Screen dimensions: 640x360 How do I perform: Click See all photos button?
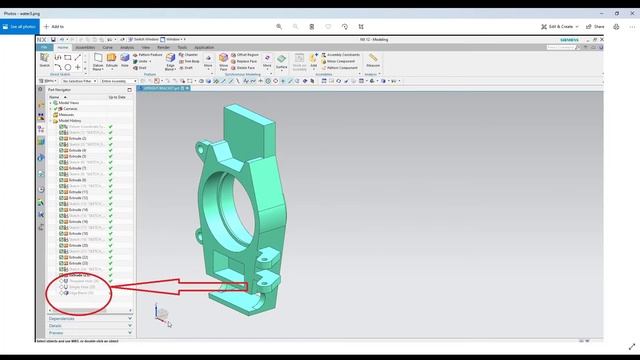coord(20,27)
